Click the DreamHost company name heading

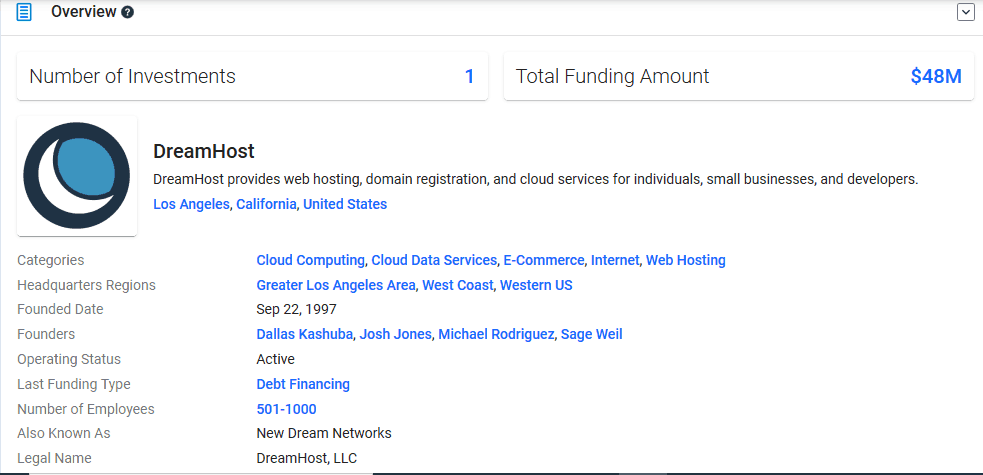[x=204, y=152]
